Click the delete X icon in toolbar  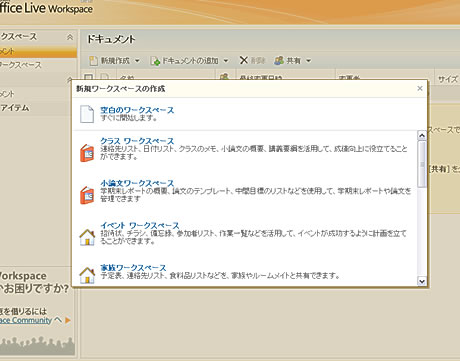(244, 60)
